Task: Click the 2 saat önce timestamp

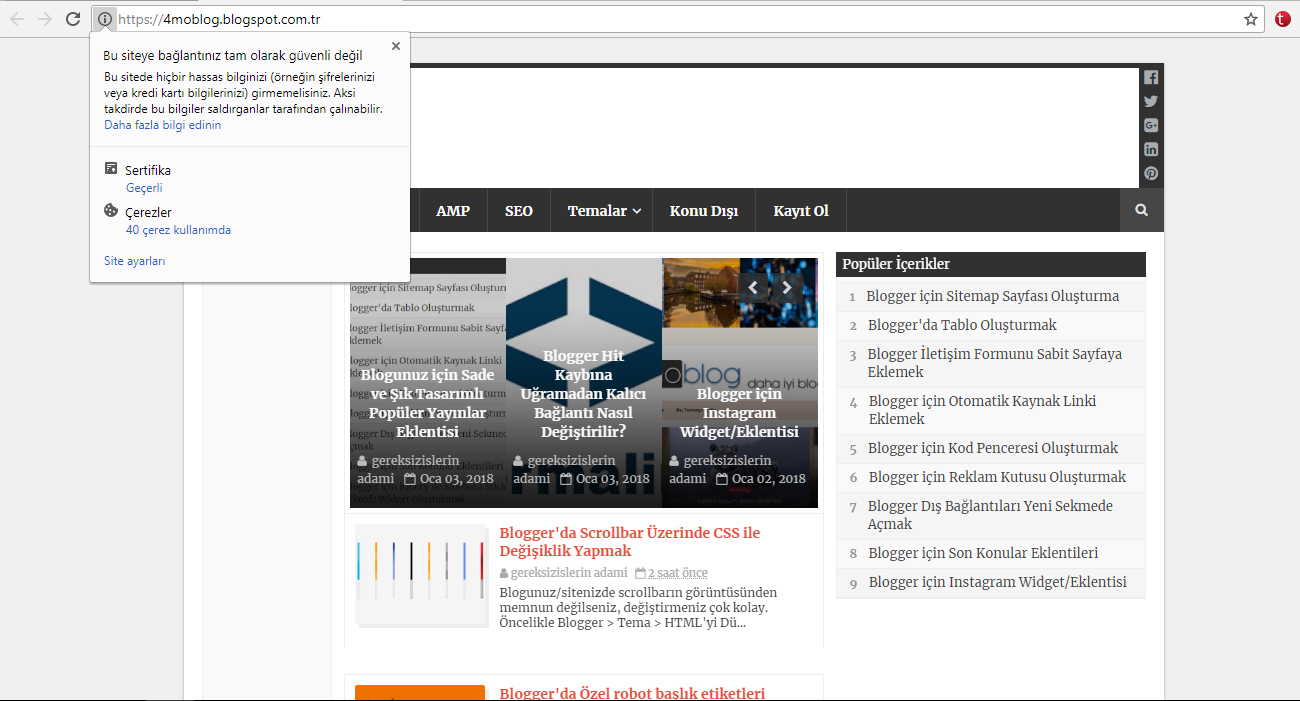Action: click(x=677, y=573)
